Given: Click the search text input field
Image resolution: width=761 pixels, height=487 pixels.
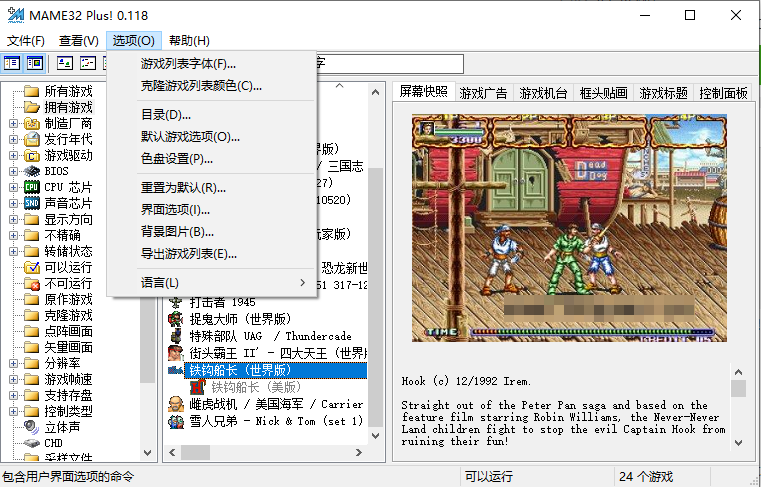Looking at the screenshot, I should 390,64.
